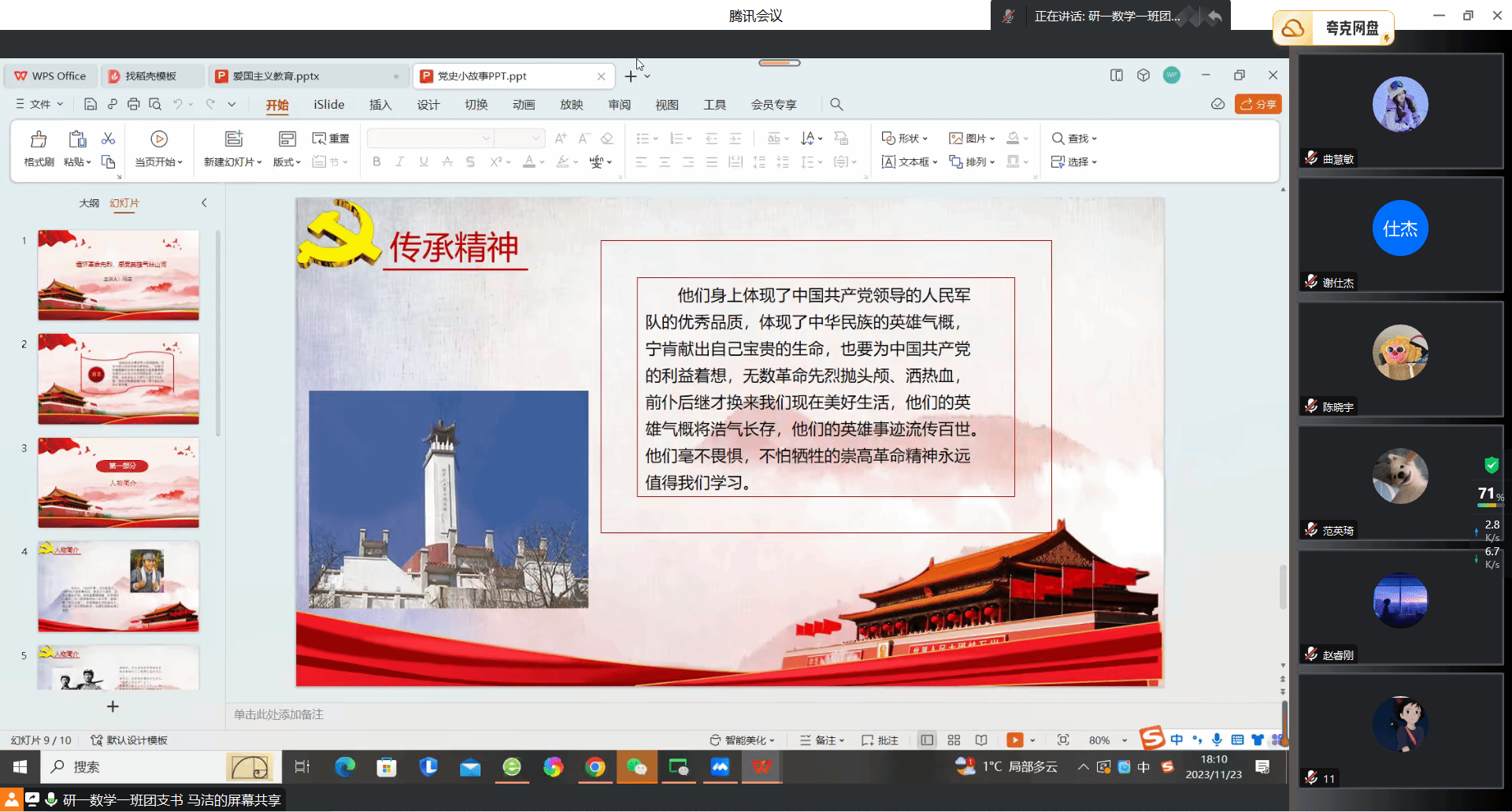Screen dimensions: 1512x812
Task: Switch to slide sorter grid view
Action: tap(954, 740)
